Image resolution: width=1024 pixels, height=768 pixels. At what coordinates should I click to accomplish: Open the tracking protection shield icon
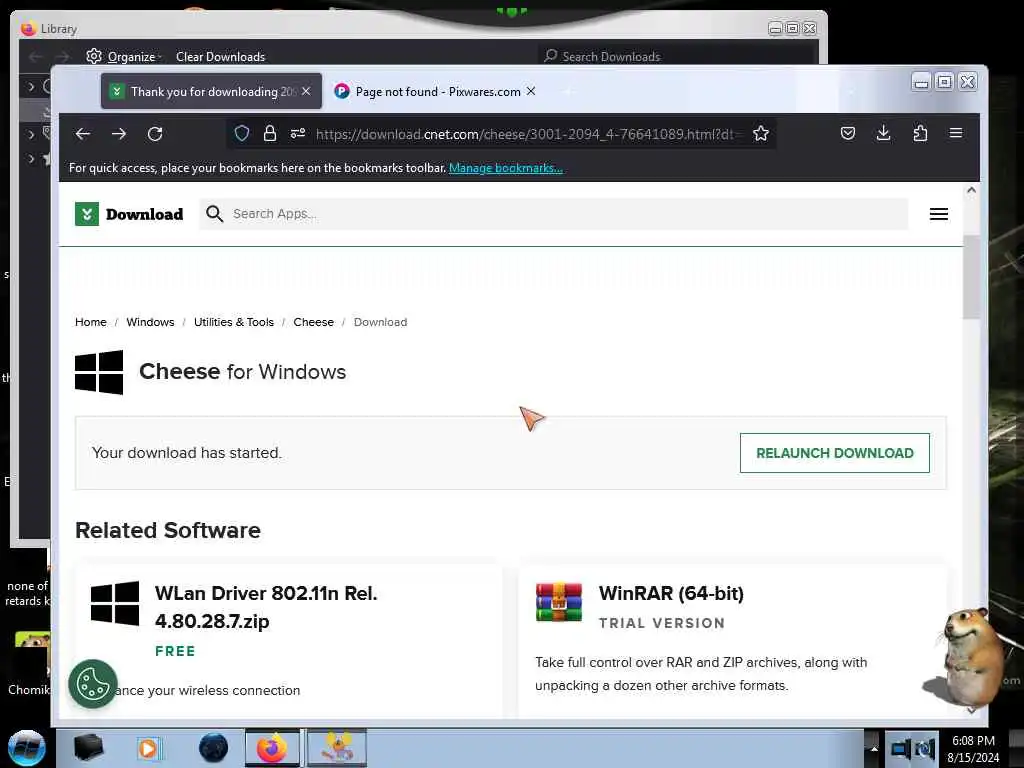242,134
